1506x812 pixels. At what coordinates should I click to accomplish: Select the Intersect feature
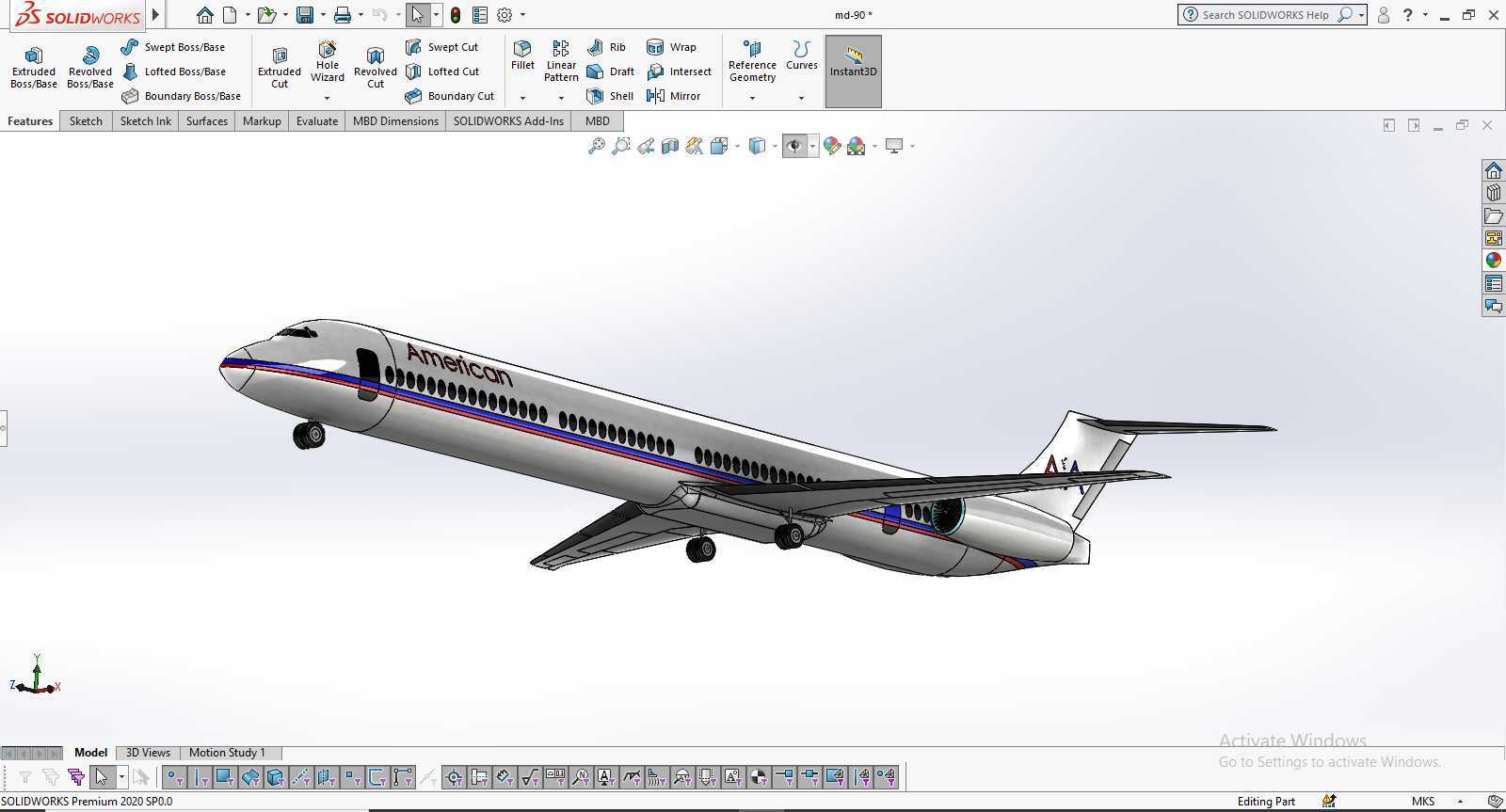679,72
